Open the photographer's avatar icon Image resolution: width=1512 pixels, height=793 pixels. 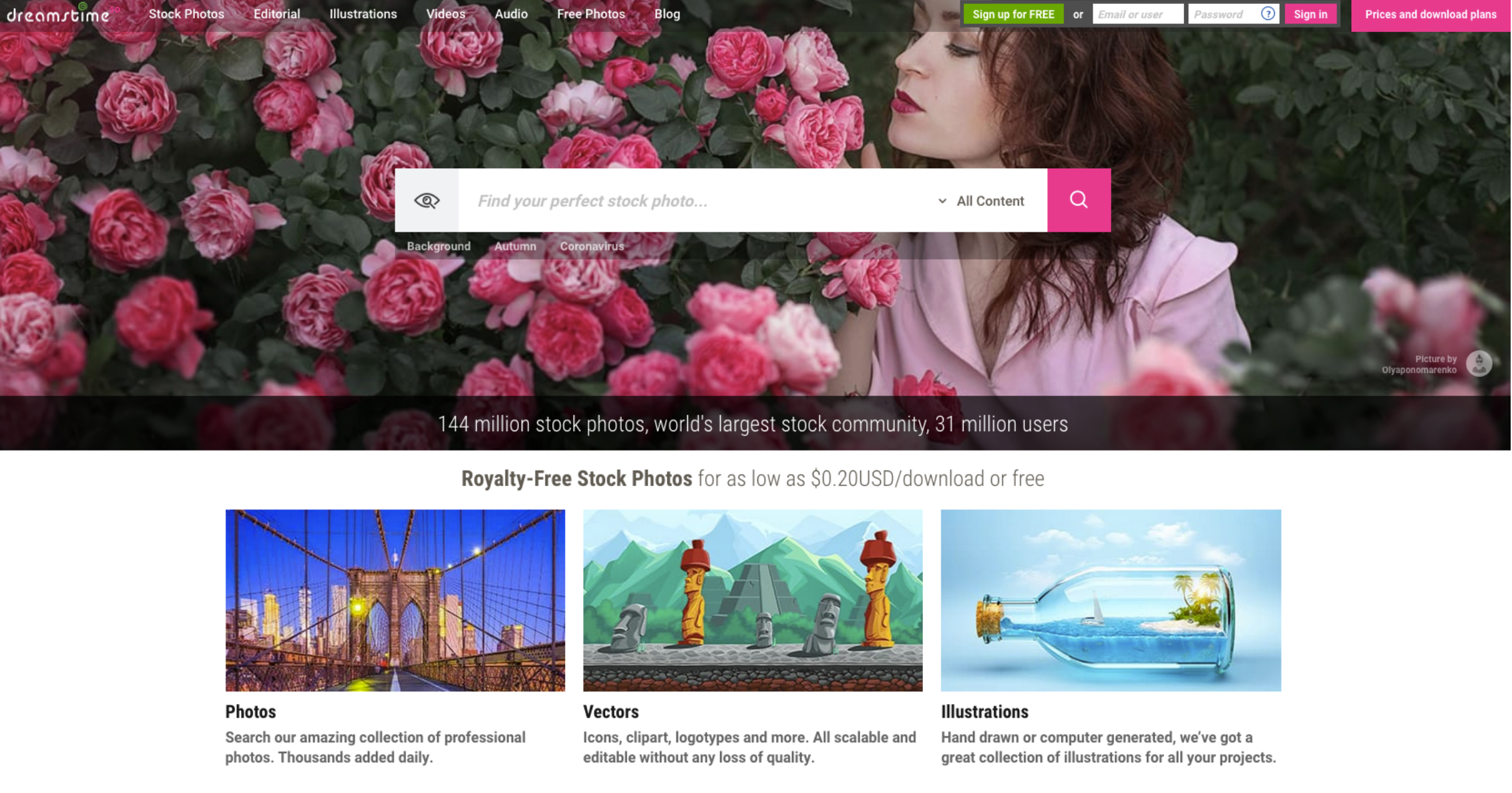[x=1479, y=364]
